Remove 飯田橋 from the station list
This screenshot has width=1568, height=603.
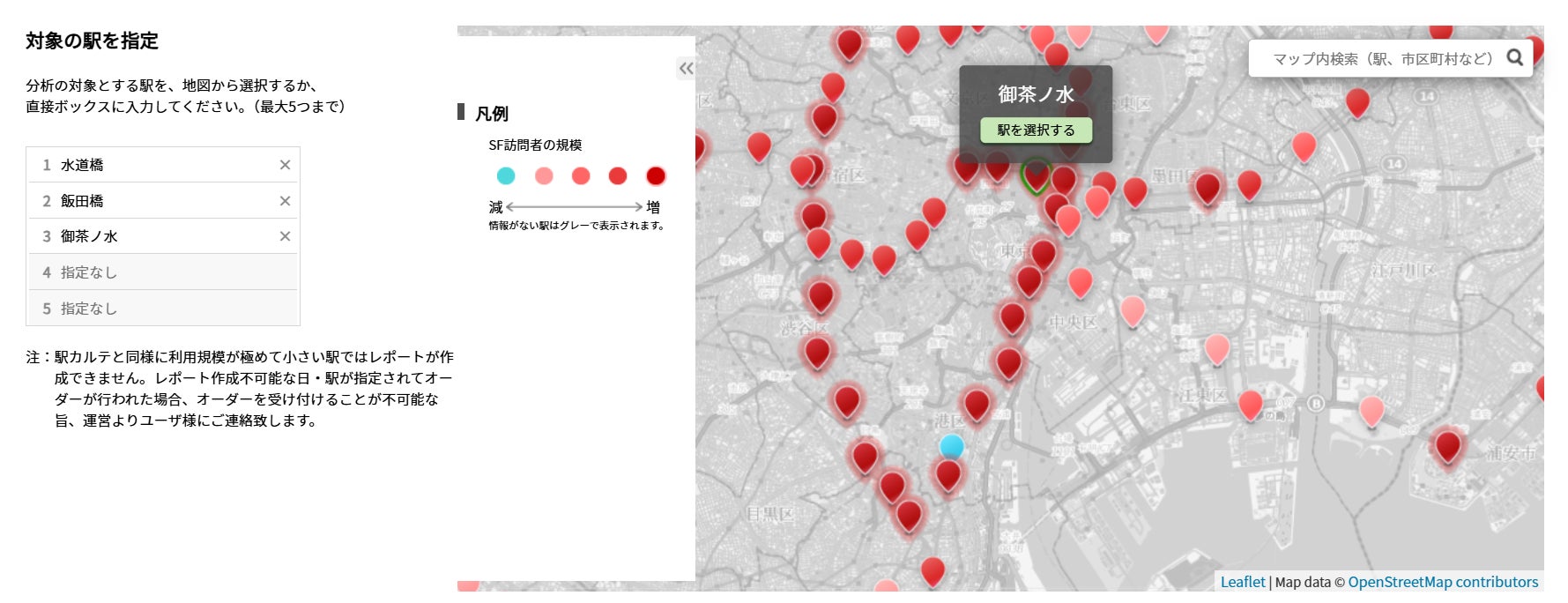285,201
